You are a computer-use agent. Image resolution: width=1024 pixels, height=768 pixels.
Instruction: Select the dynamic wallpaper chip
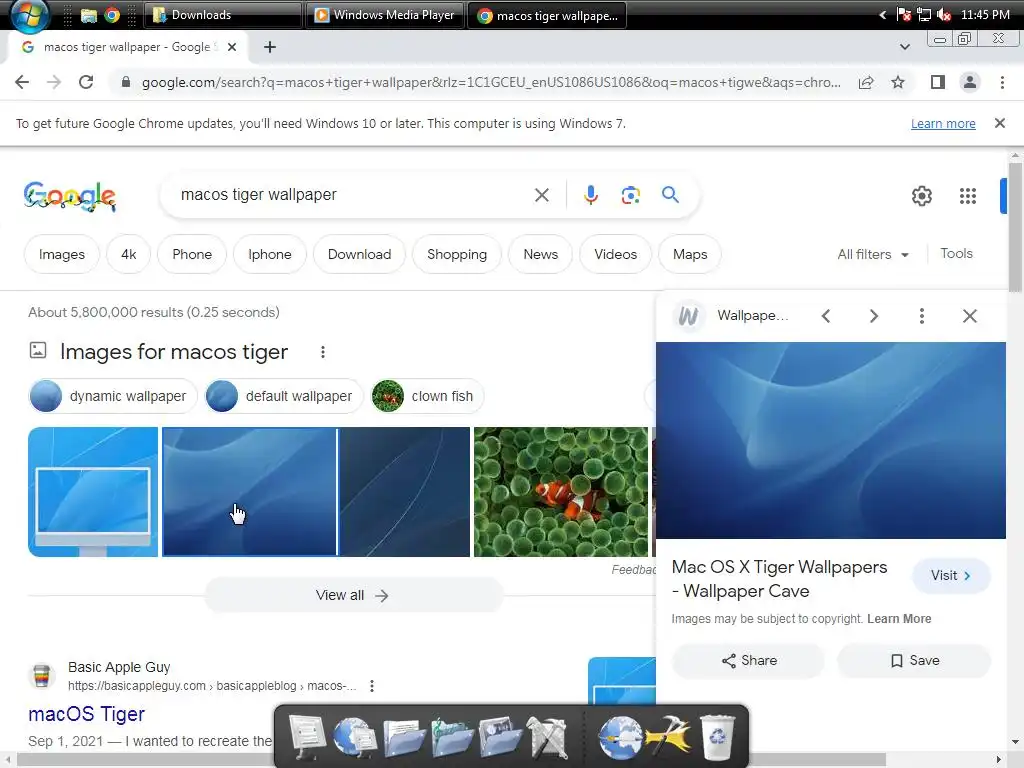(x=112, y=396)
